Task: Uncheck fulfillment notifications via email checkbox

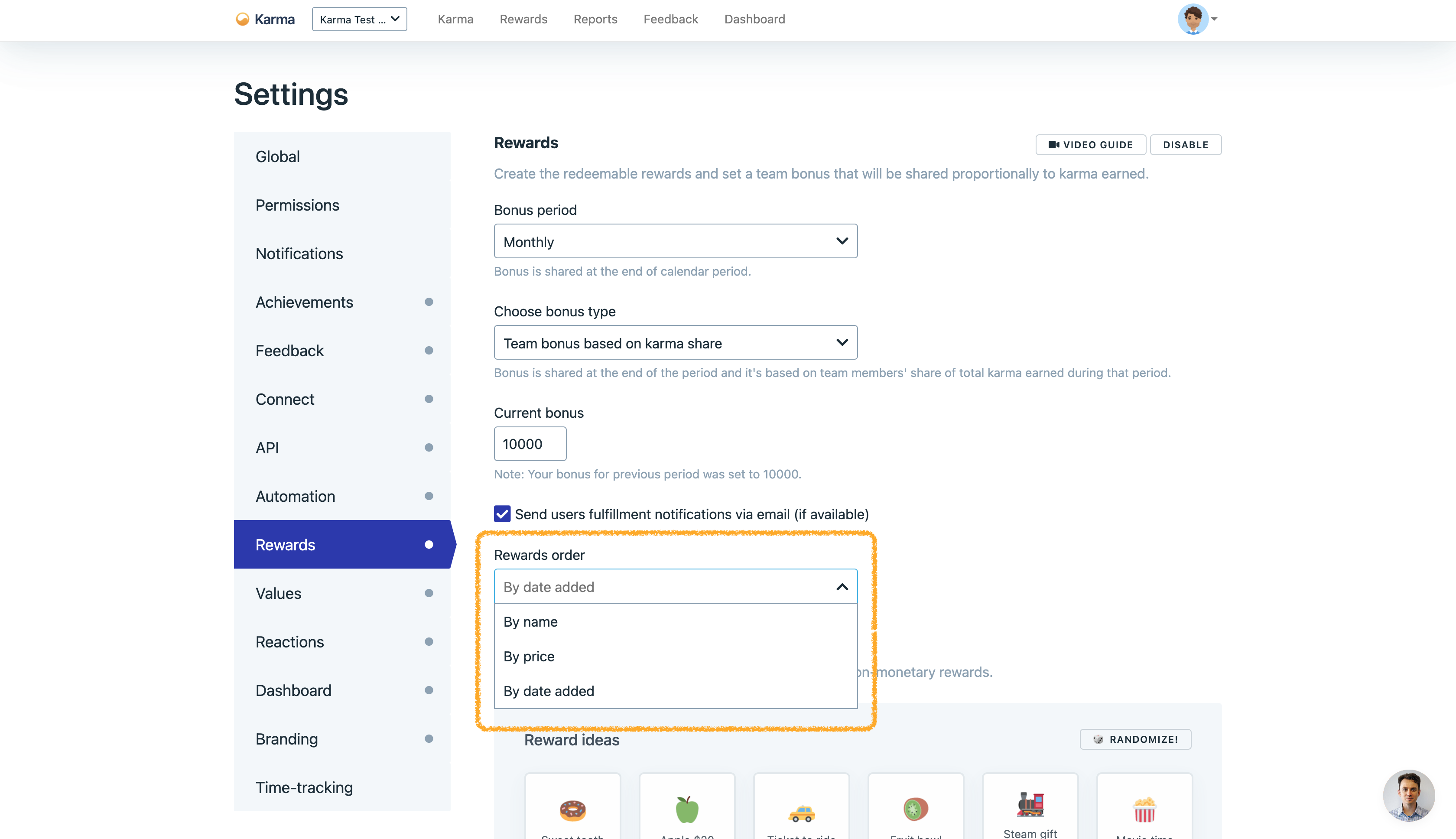Action: pyautogui.click(x=502, y=514)
